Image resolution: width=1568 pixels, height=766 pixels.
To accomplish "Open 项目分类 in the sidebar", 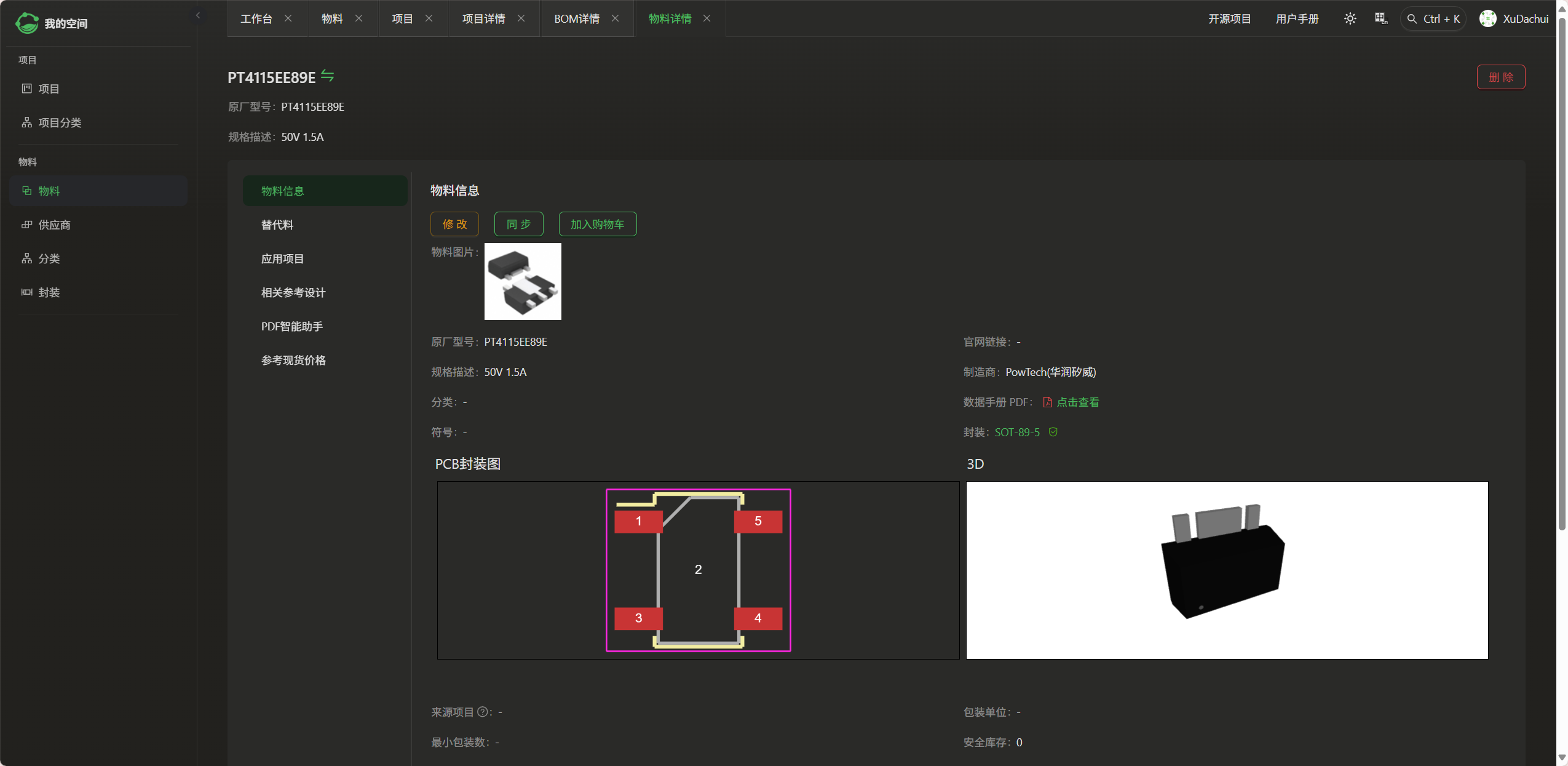I will [x=60, y=122].
